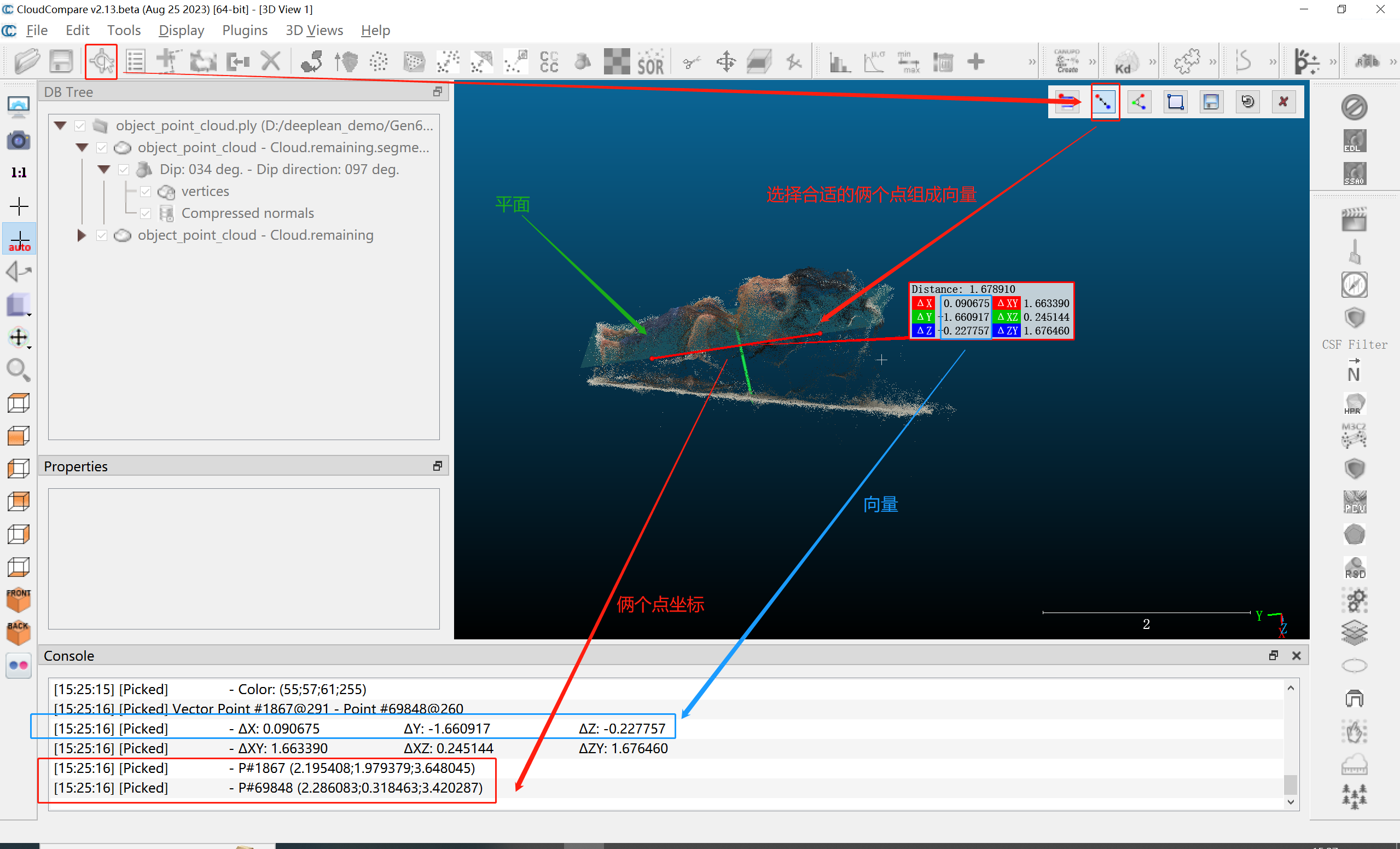The image size is (1400, 849).
Task: Click the SSAO shader icon
Action: pyautogui.click(x=1355, y=174)
